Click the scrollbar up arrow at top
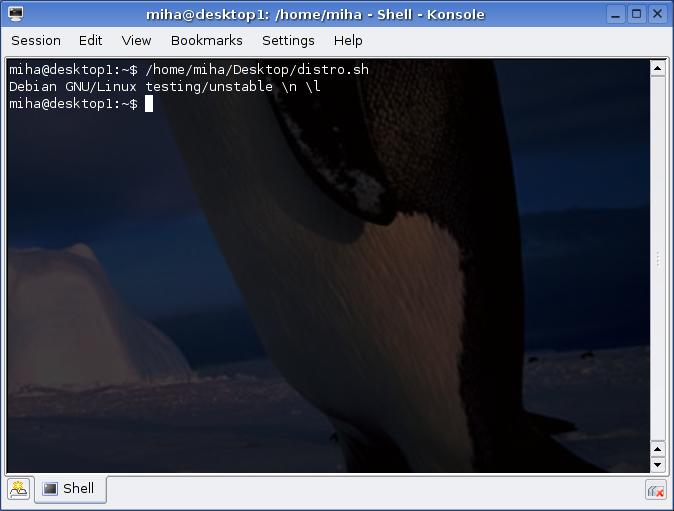Screen dimensions: 674x511 point(658,68)
